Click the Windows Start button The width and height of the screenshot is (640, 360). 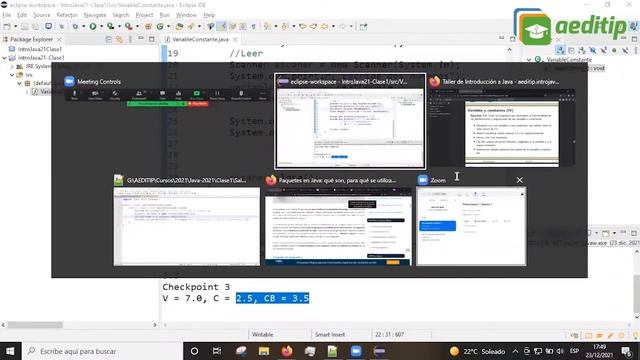pyautogui.click(x=10, y=351)
